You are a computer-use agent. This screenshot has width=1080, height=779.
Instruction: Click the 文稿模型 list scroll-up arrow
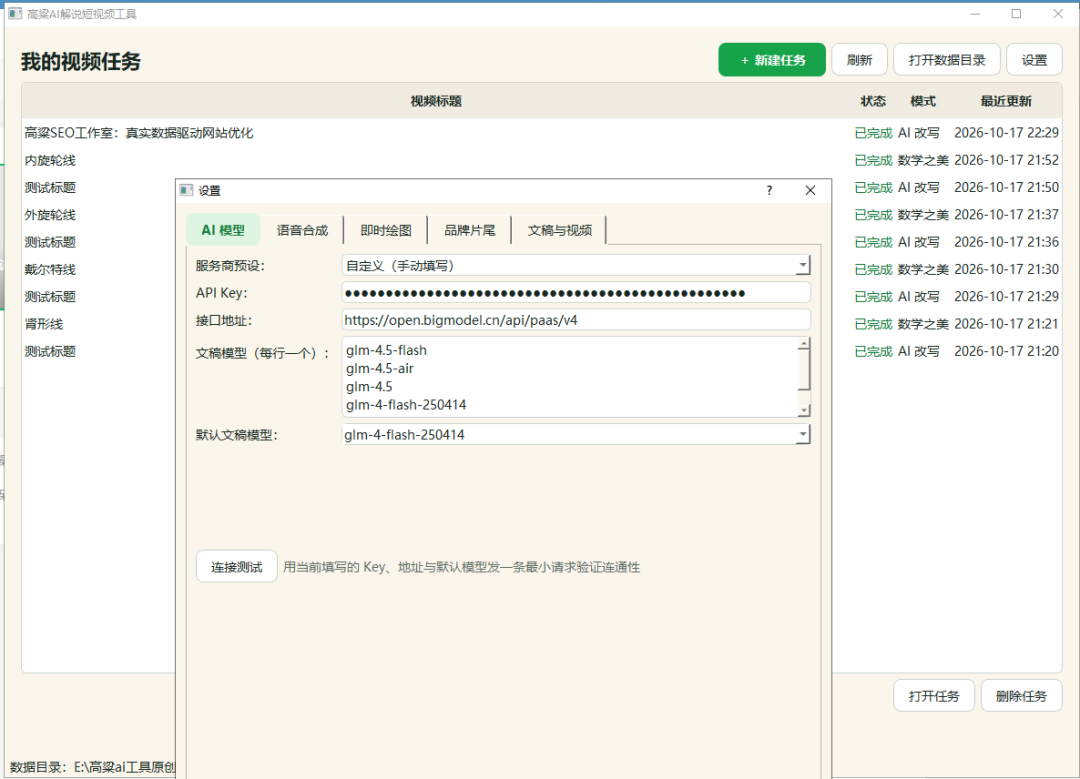click(804, 344)
